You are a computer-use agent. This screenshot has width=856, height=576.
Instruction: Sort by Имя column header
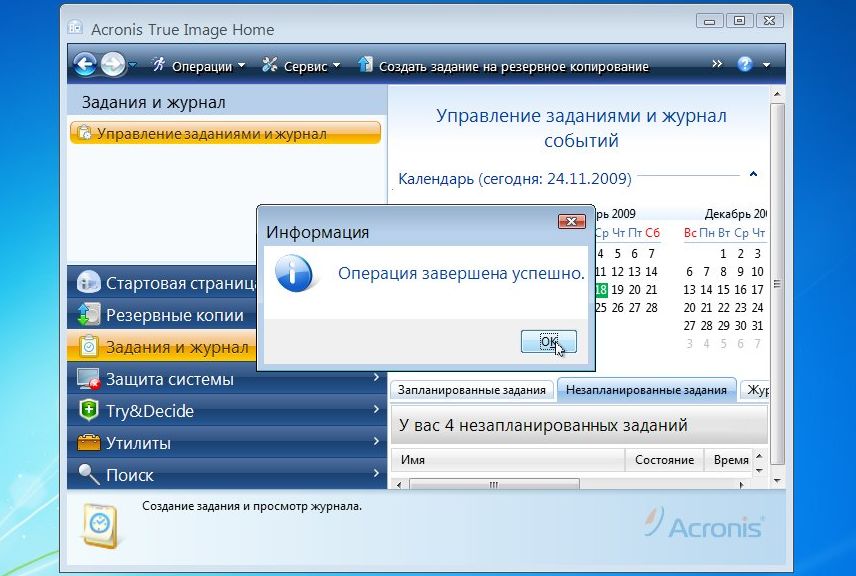pos(508,460)
